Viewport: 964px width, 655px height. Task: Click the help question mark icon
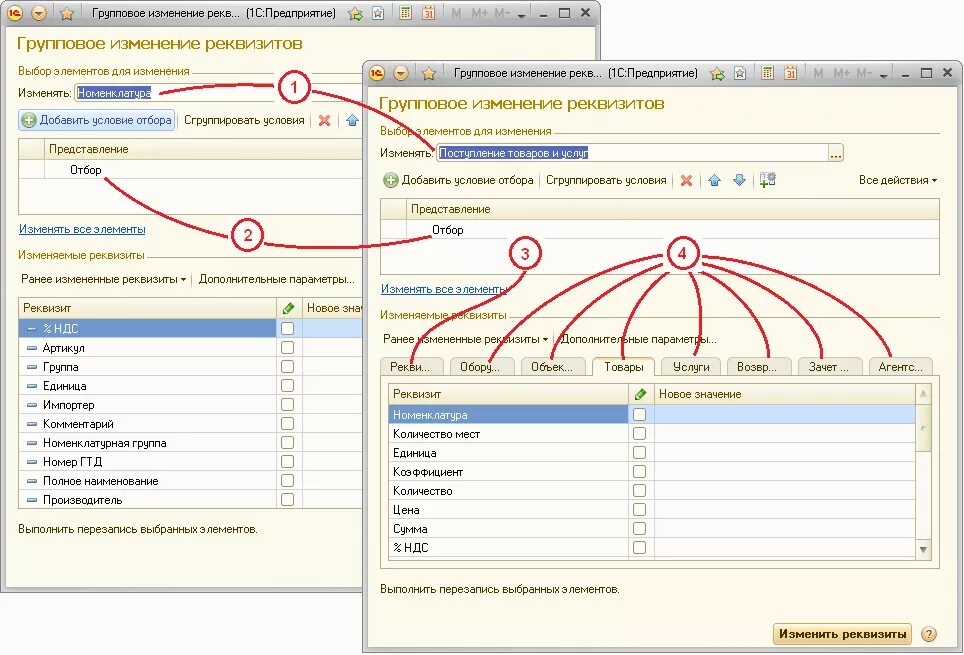tap(929, 634)
